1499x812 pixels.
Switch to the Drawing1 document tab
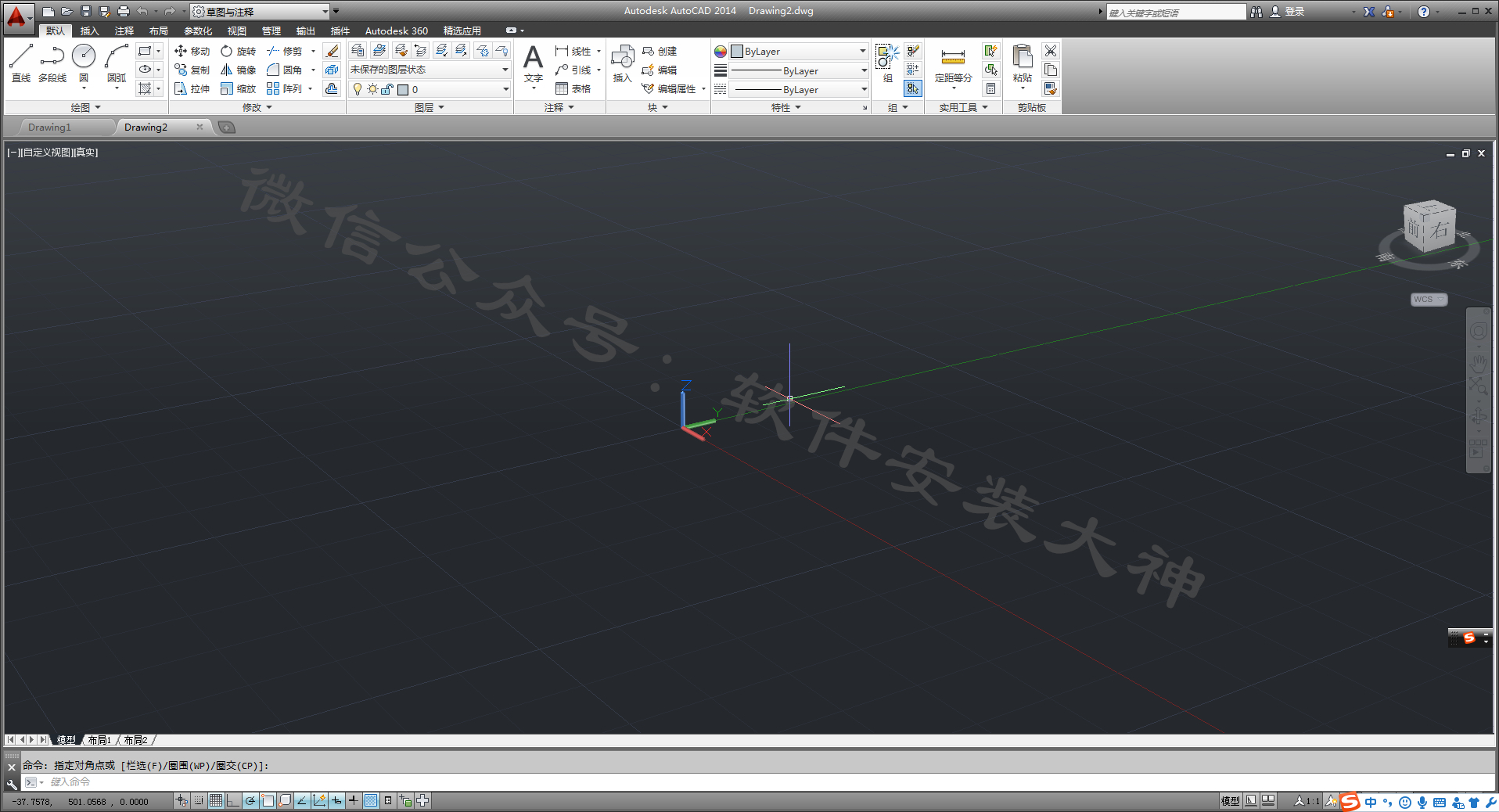point(50,127)
